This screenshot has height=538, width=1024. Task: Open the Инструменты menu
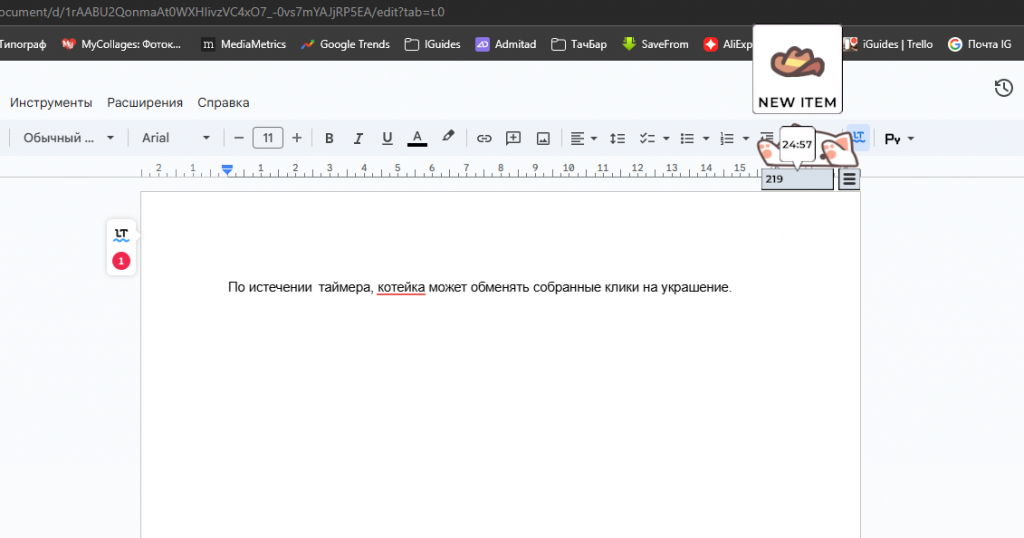click(x=51, y=103)
